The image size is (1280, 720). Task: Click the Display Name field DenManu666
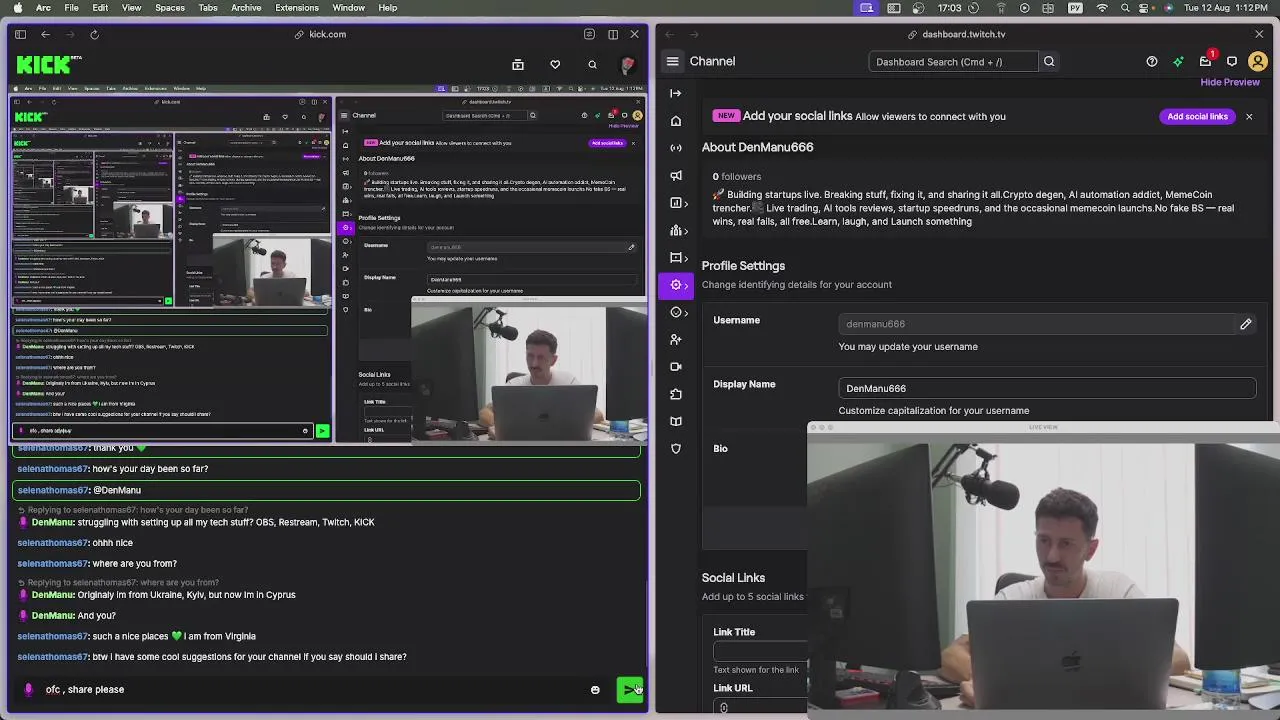1047,388
